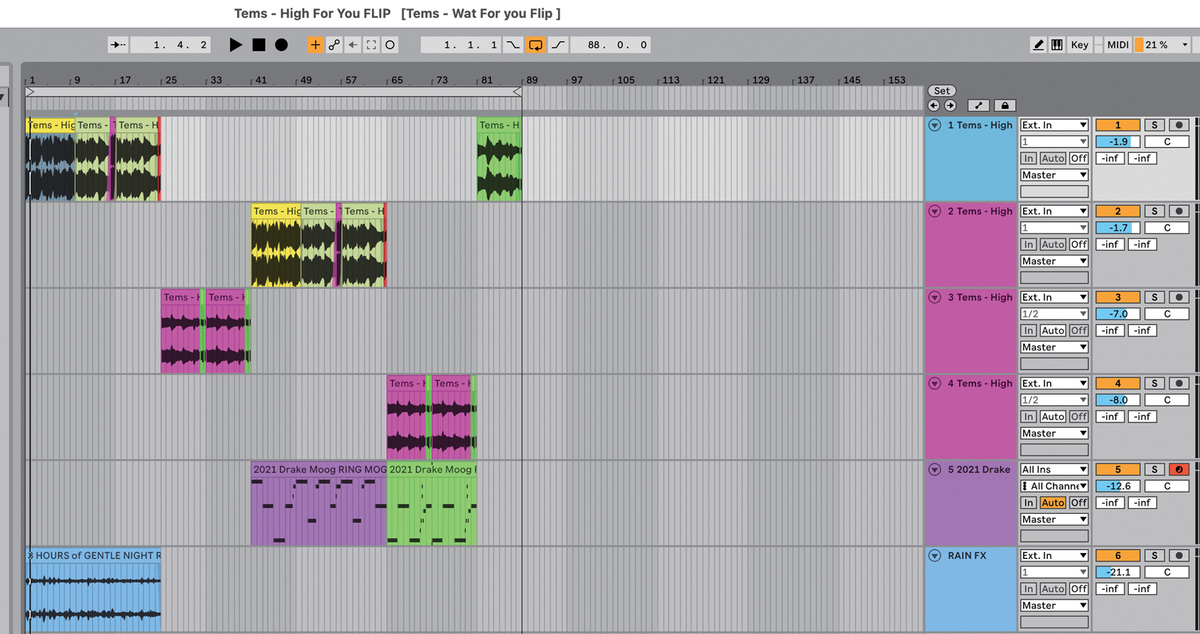Toggle the orange Loop switch
This screenshot has height=634, width=1200.
536,45
